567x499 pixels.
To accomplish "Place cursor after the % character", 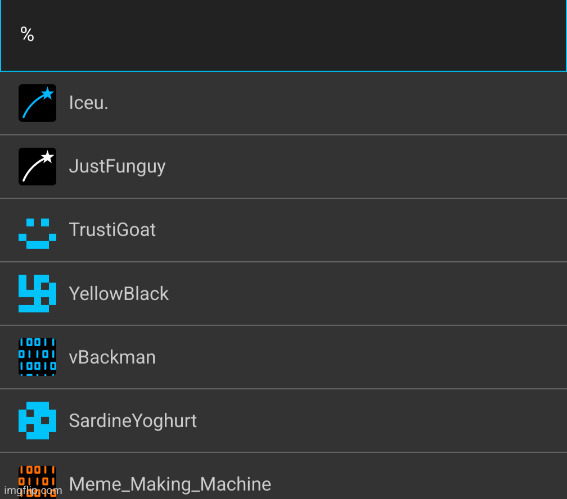I will (35, 34).
